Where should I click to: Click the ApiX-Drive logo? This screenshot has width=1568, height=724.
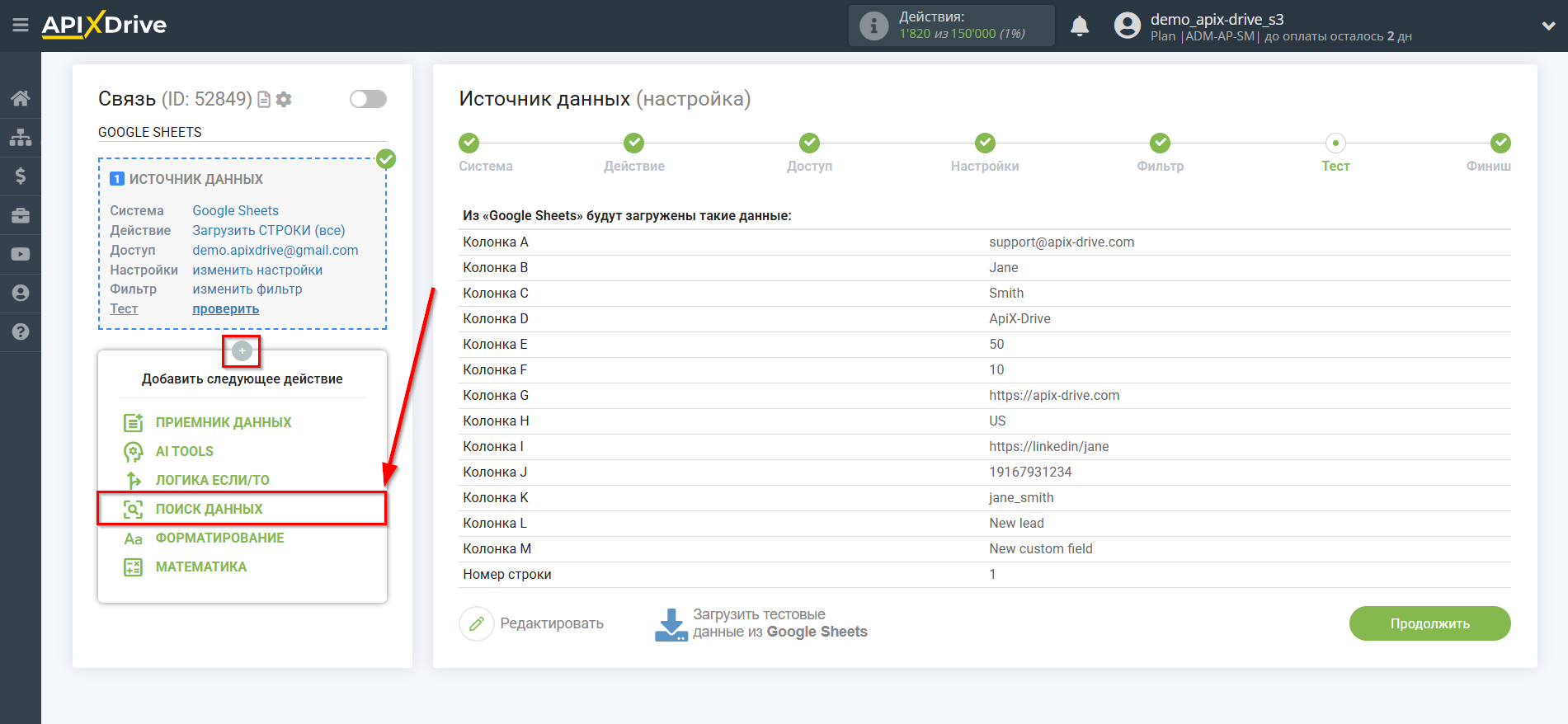104,25
